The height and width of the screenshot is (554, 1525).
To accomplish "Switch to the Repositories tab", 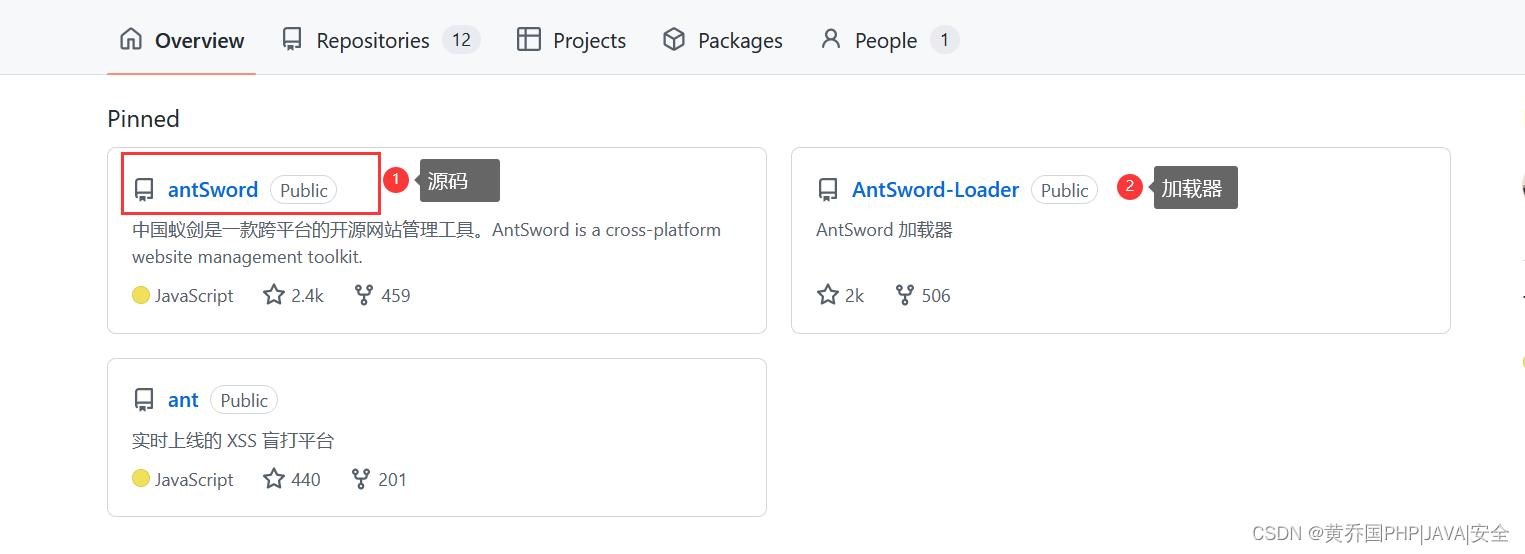I will coord(380,40).
